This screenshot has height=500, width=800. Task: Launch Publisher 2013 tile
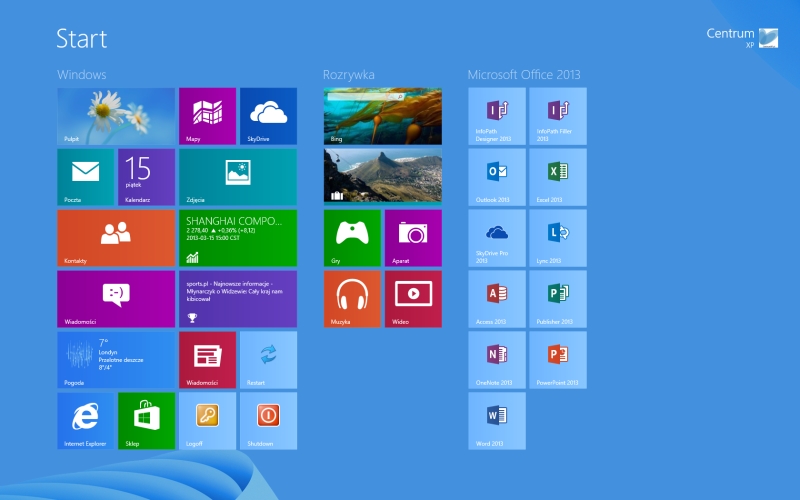point(558,299)
